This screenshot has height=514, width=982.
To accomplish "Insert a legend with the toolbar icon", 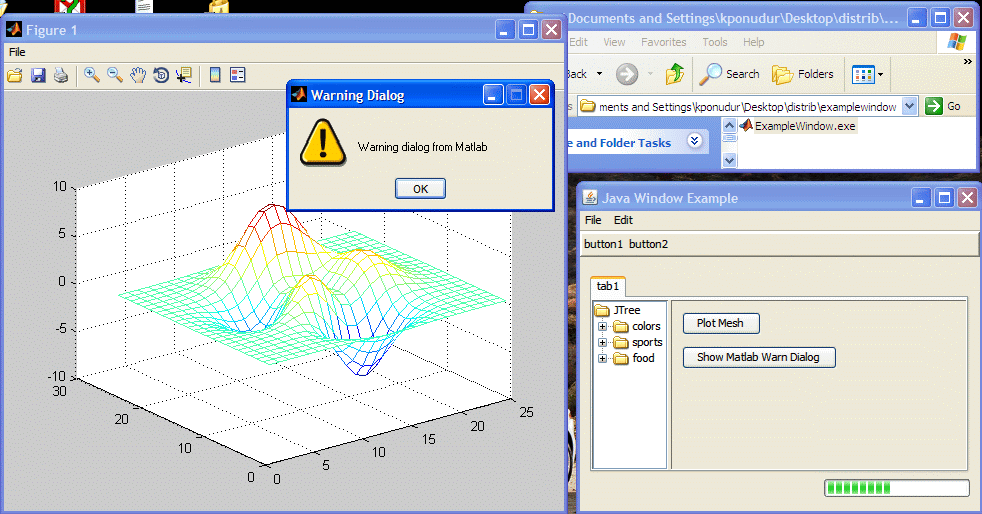I will [237, 75].
